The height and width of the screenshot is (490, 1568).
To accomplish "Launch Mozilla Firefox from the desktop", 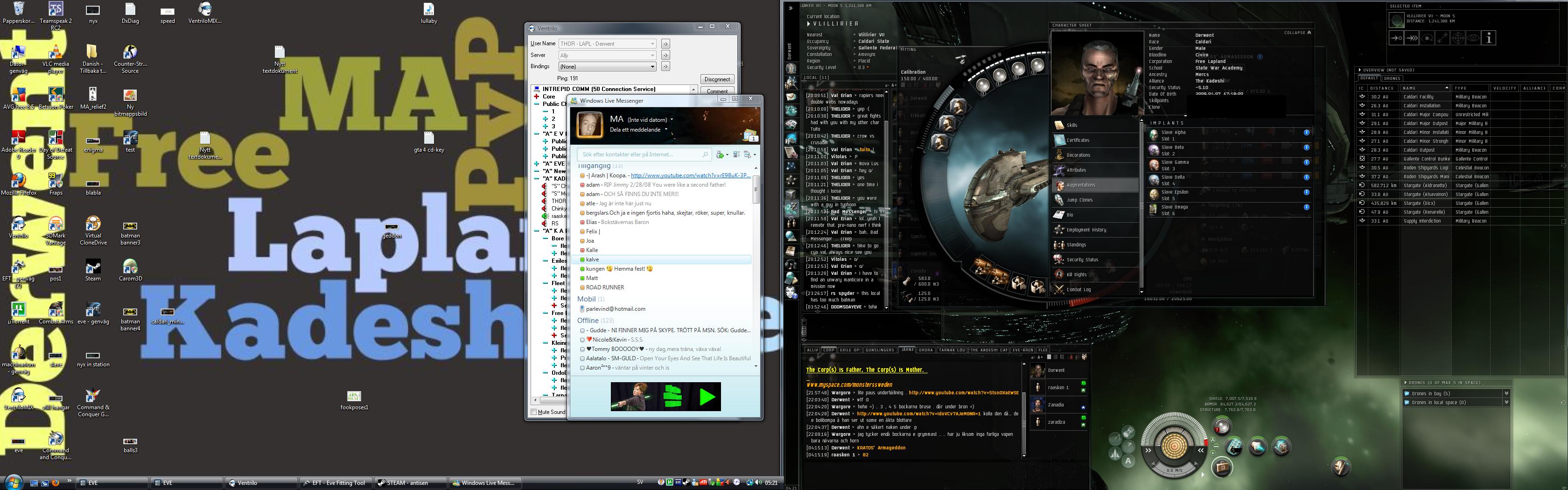I will [18, 184].
